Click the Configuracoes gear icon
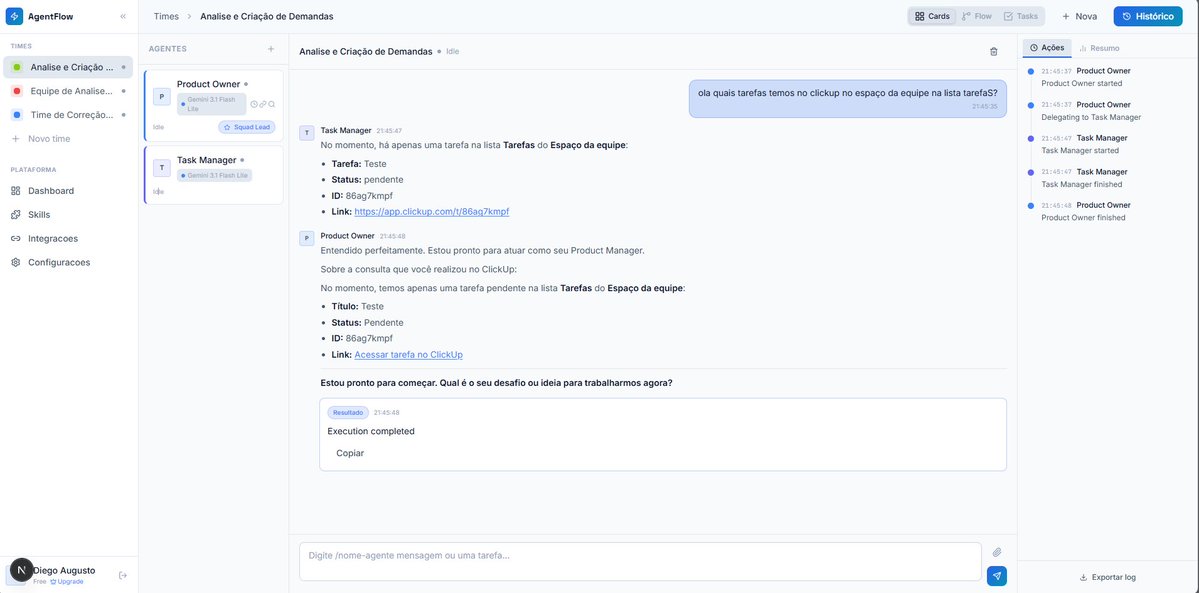The height and width of the screenshot is (593, 1199). pos(15,262)
